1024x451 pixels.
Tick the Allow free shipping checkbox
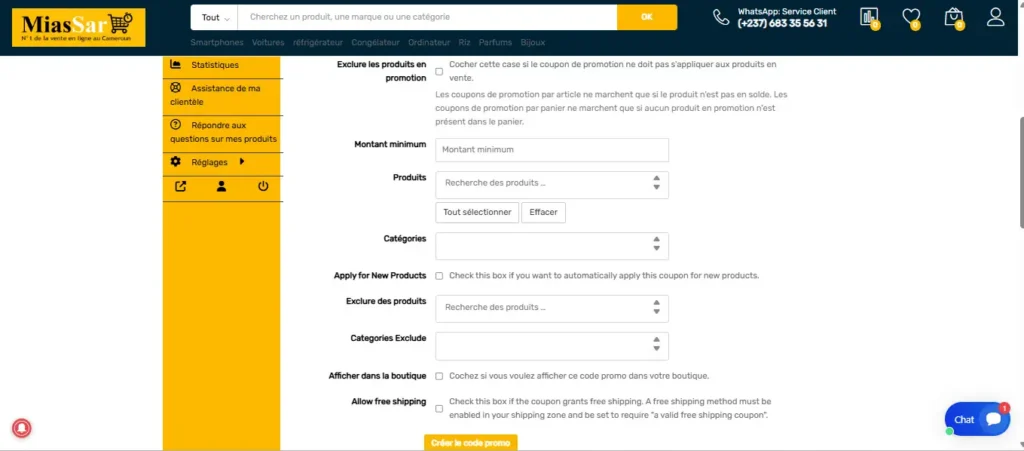(439, 408)
